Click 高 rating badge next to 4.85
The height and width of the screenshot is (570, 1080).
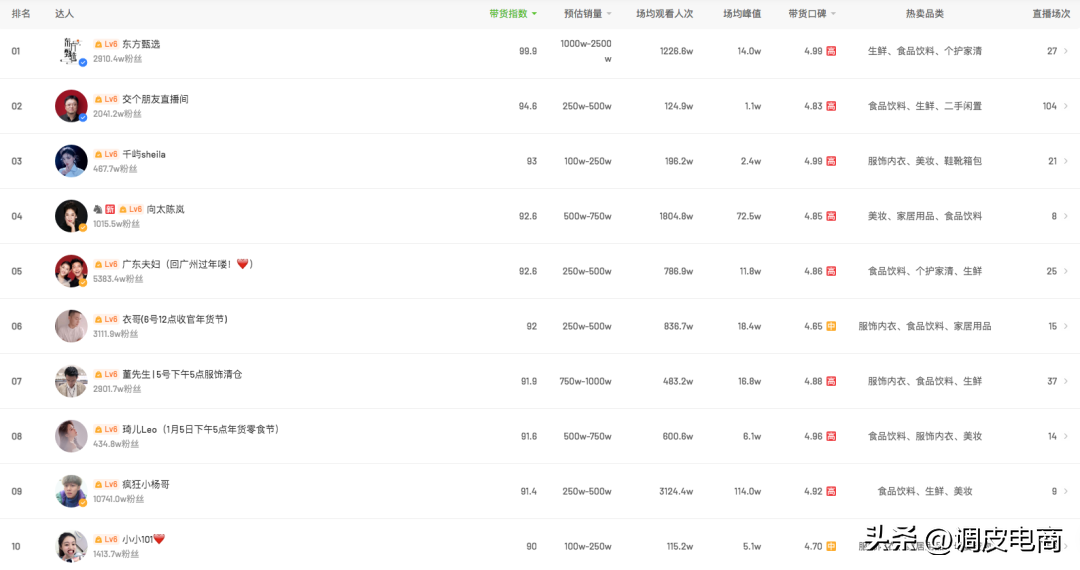point(831,216)
